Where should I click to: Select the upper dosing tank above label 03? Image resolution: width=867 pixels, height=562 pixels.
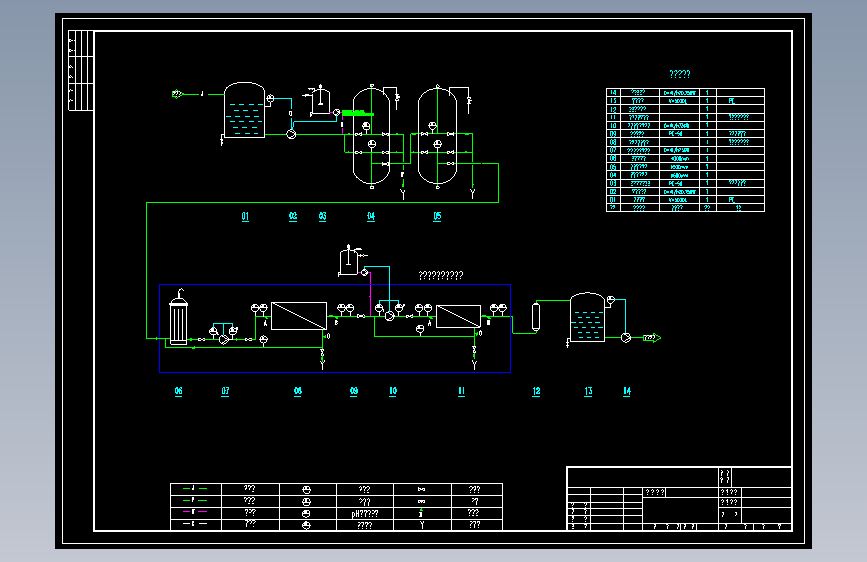[x=320, y=100]
